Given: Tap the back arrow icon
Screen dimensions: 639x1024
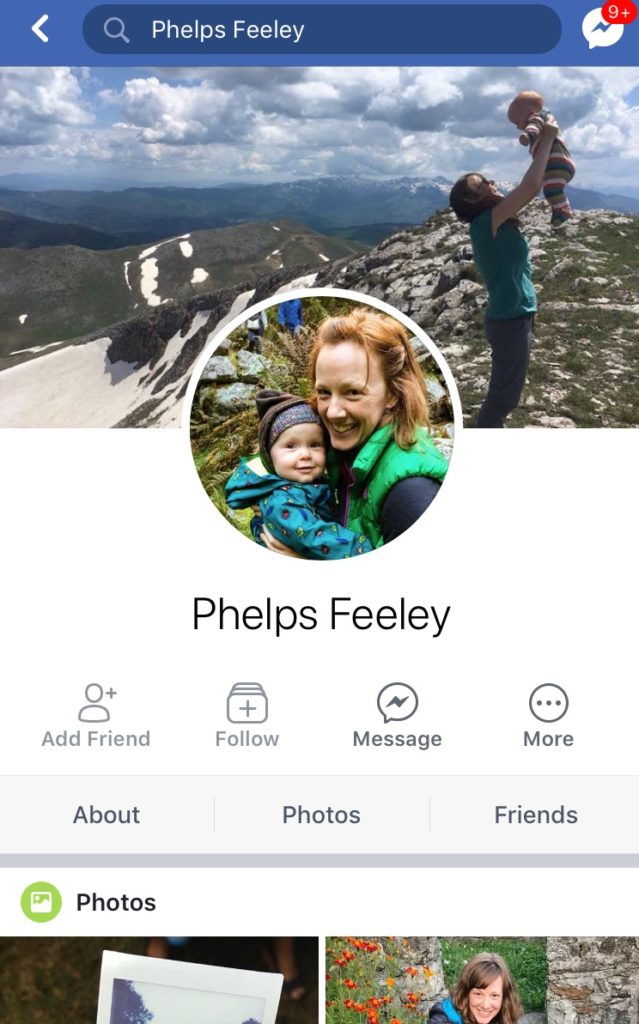Looking at the screenshot, I should pos(41,29).
